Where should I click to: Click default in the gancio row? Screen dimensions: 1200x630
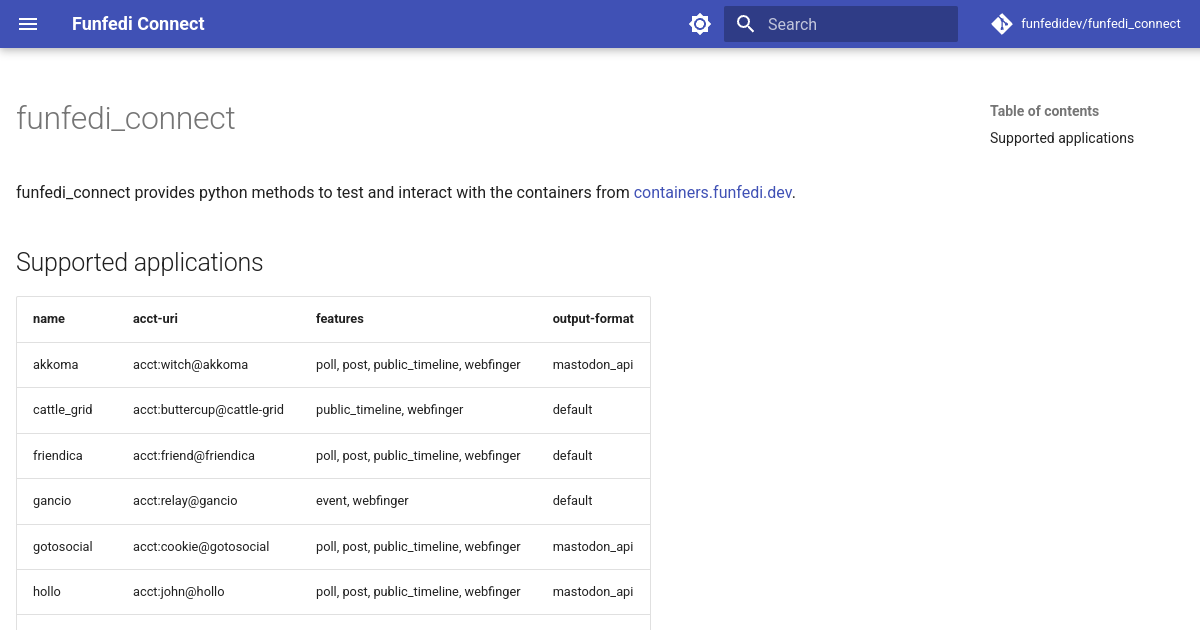pyautogui.click(x=573, y=501)
